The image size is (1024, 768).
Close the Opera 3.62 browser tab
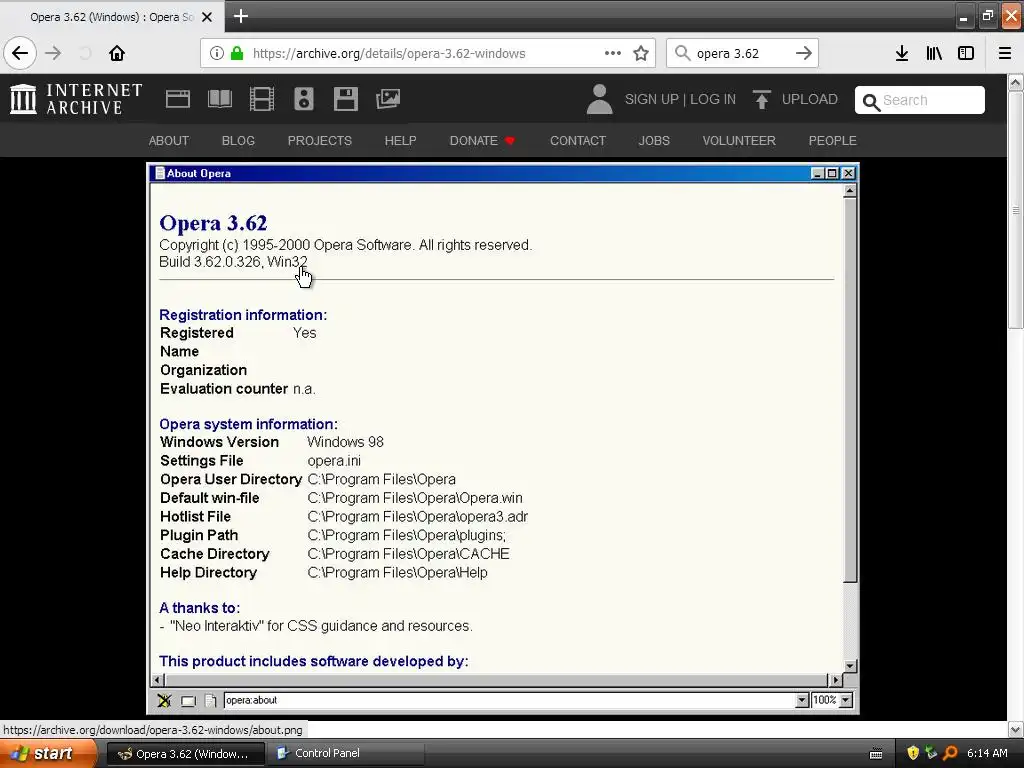coord(207,17)
